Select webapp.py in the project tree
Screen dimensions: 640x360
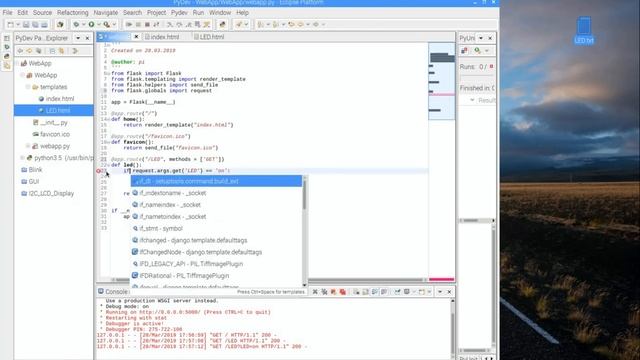coord(51,146)
